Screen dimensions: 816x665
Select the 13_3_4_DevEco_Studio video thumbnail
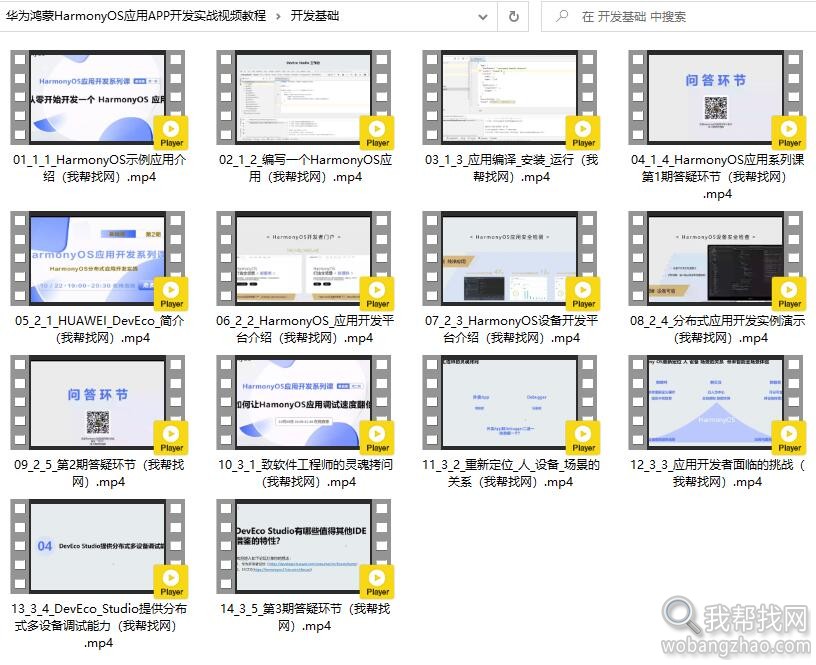click(97, 546)
